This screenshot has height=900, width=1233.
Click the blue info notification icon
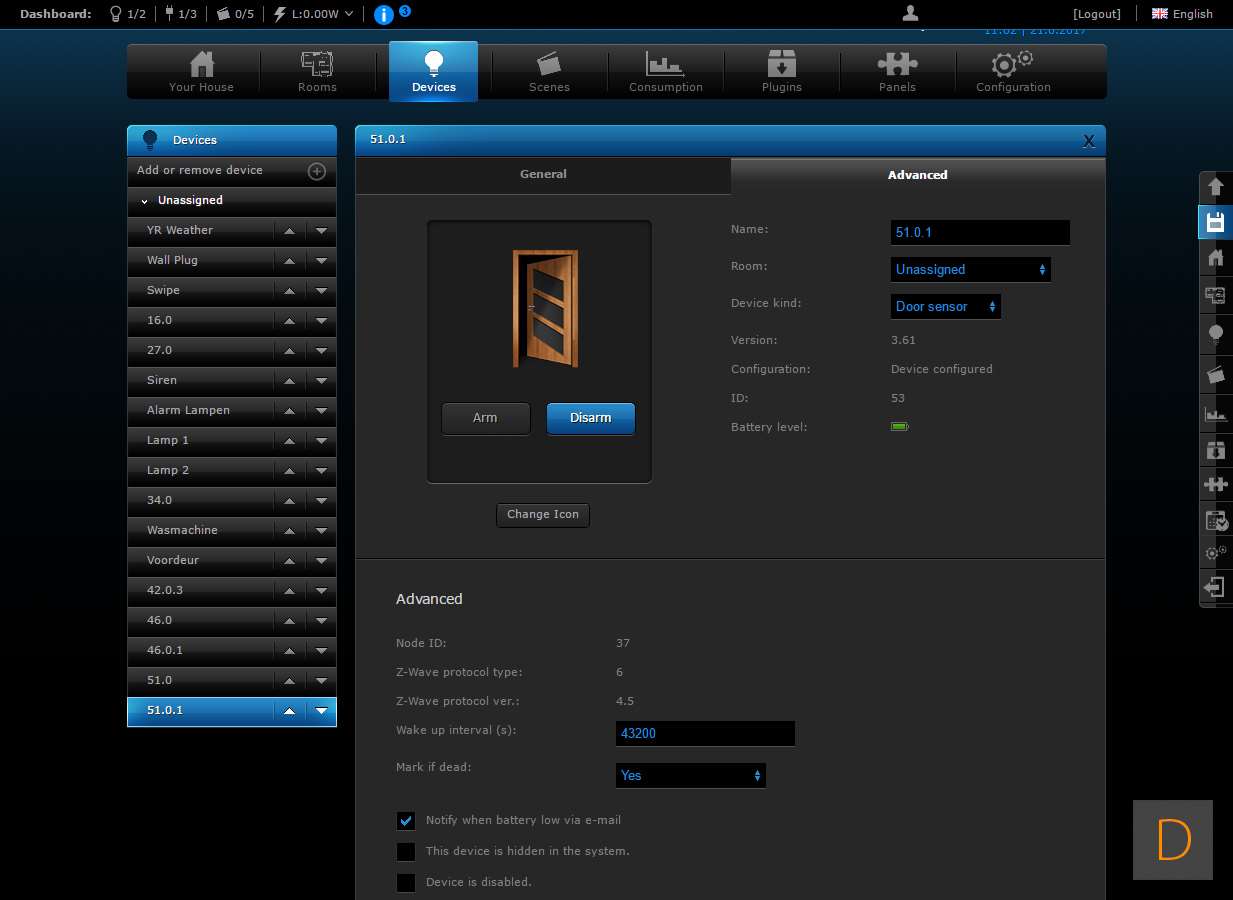click(383, 14)
